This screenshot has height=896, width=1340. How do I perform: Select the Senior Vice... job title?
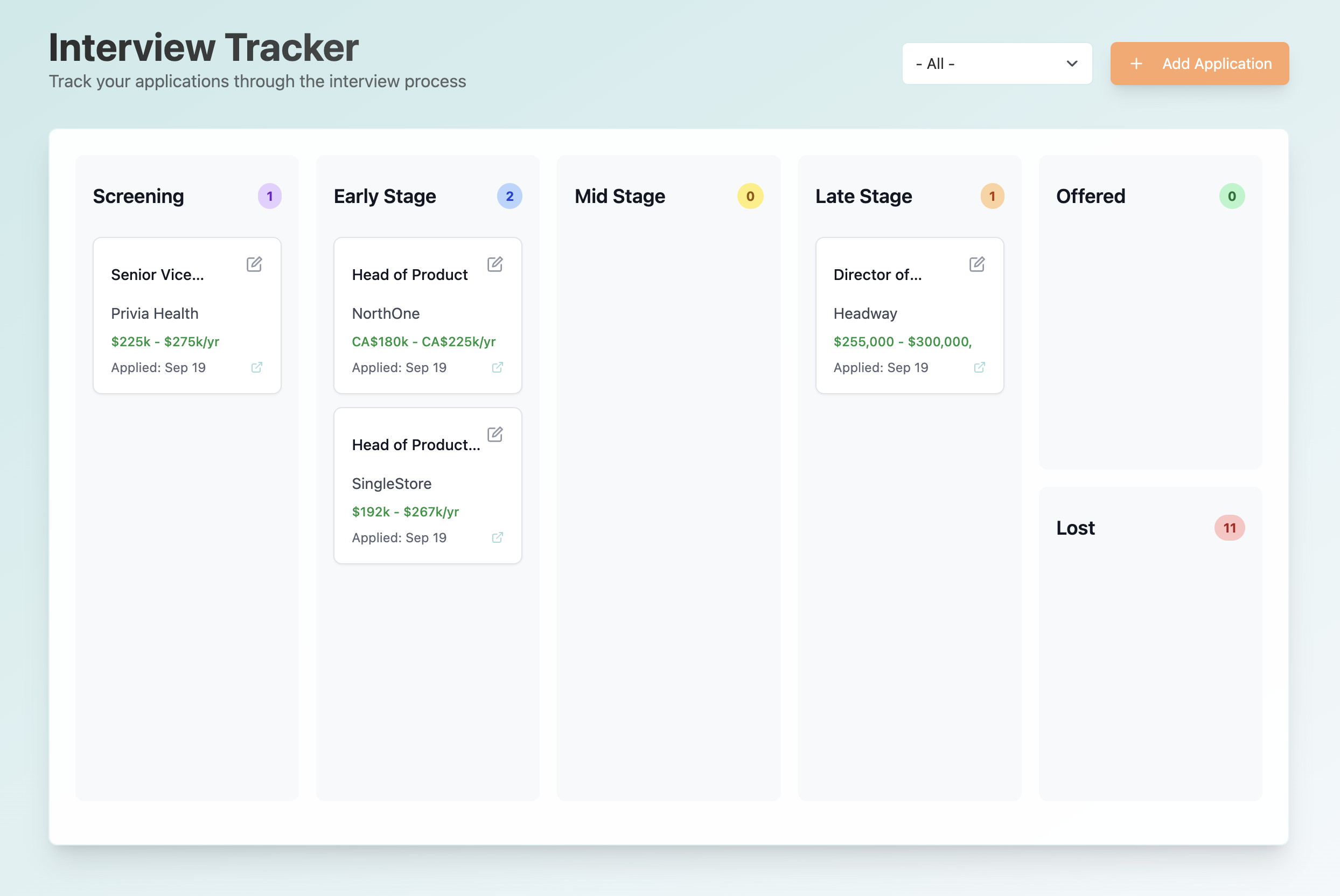point(157,275)
